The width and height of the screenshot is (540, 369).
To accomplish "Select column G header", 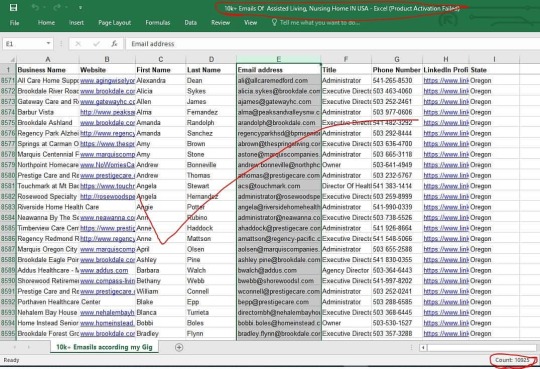I will coord(397,59).
